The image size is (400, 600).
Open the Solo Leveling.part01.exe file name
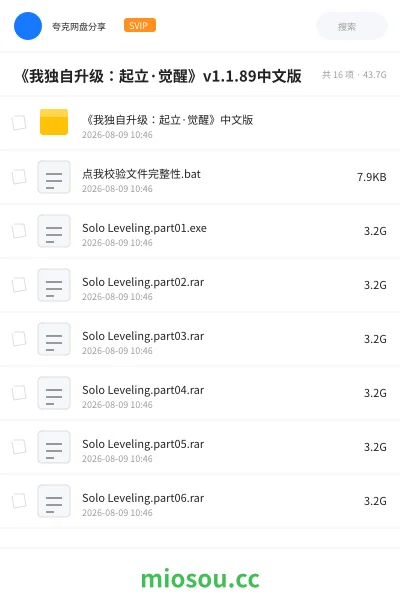tap(144, 228)
